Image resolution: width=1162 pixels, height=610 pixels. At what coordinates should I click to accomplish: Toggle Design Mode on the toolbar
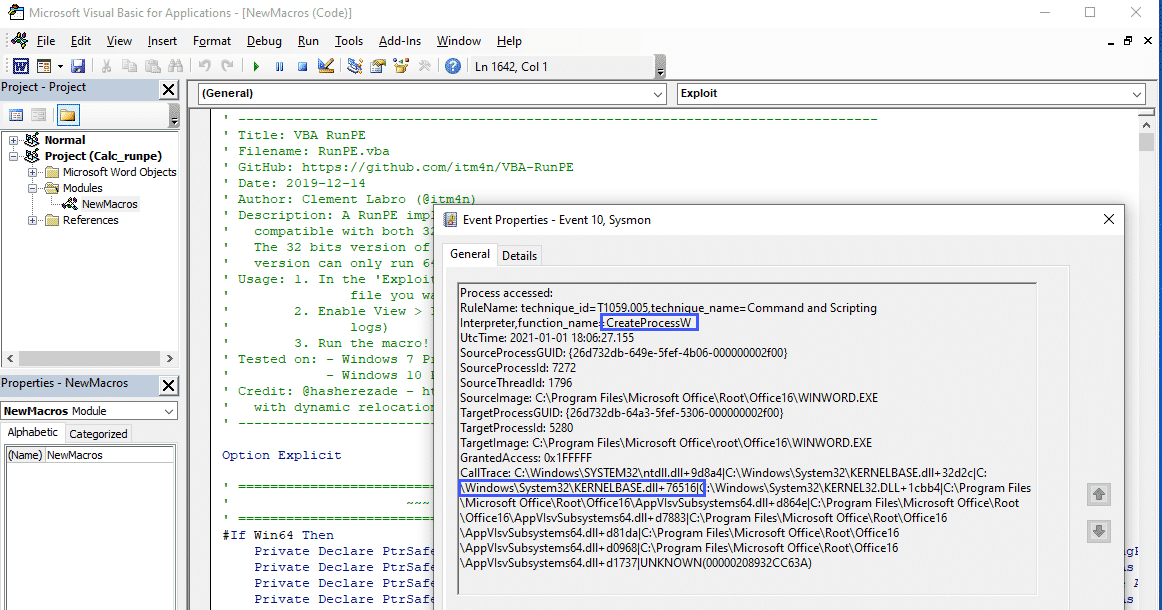[327, 65]
